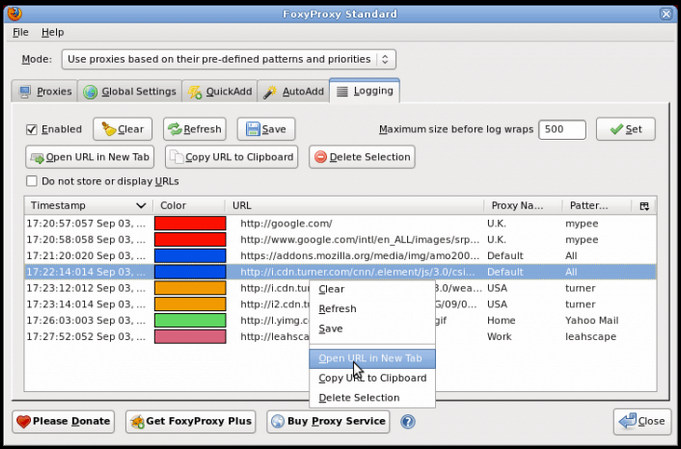Switch to the Proxies tab
681x449 pixels.
click(45, 92)
